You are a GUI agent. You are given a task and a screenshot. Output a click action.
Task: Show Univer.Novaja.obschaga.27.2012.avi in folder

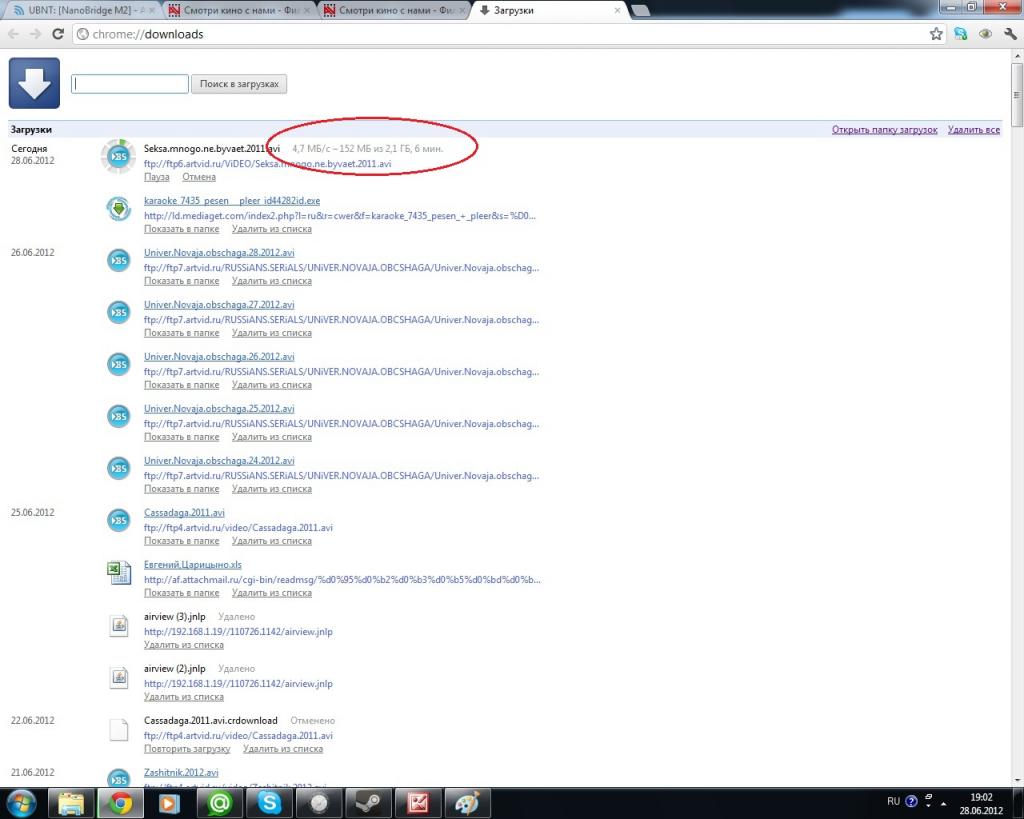coord(181,333)
